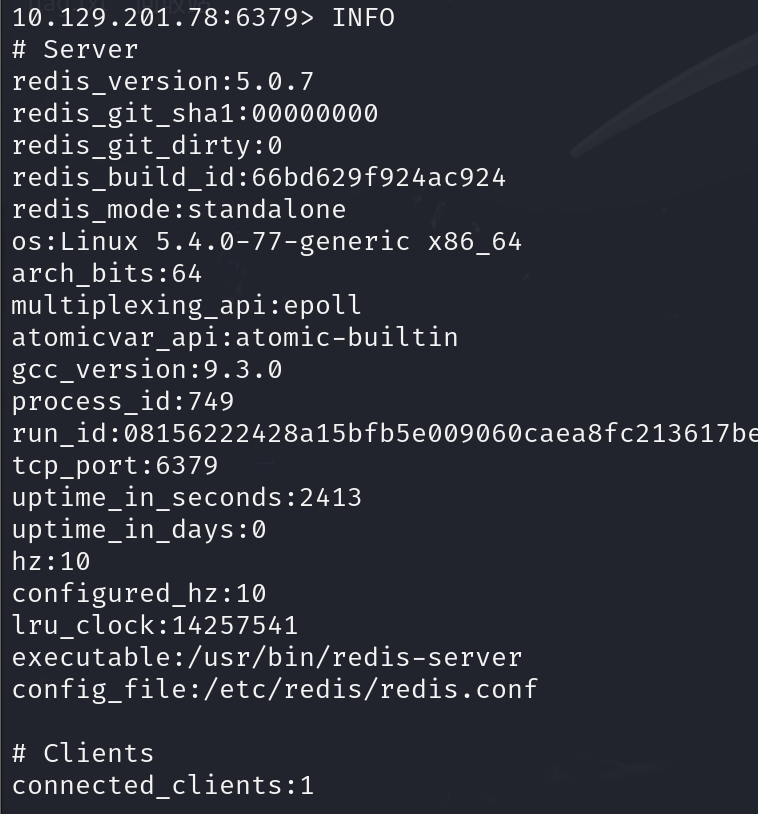Click the multiplexing_api:epoll line

(x=187, y=306)
